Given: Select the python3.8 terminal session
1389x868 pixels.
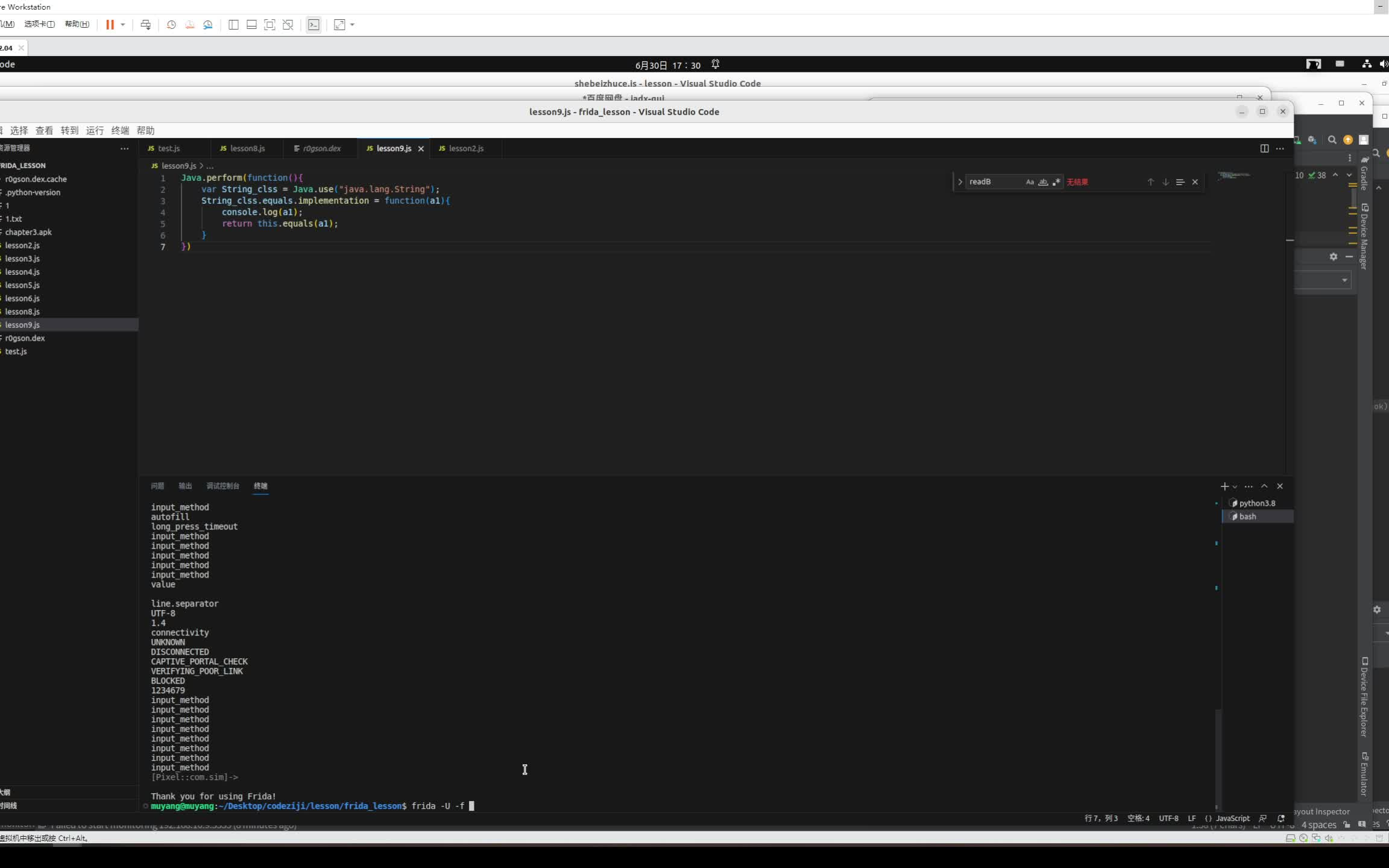Looking at the screenshot, I should point(1256,503).
